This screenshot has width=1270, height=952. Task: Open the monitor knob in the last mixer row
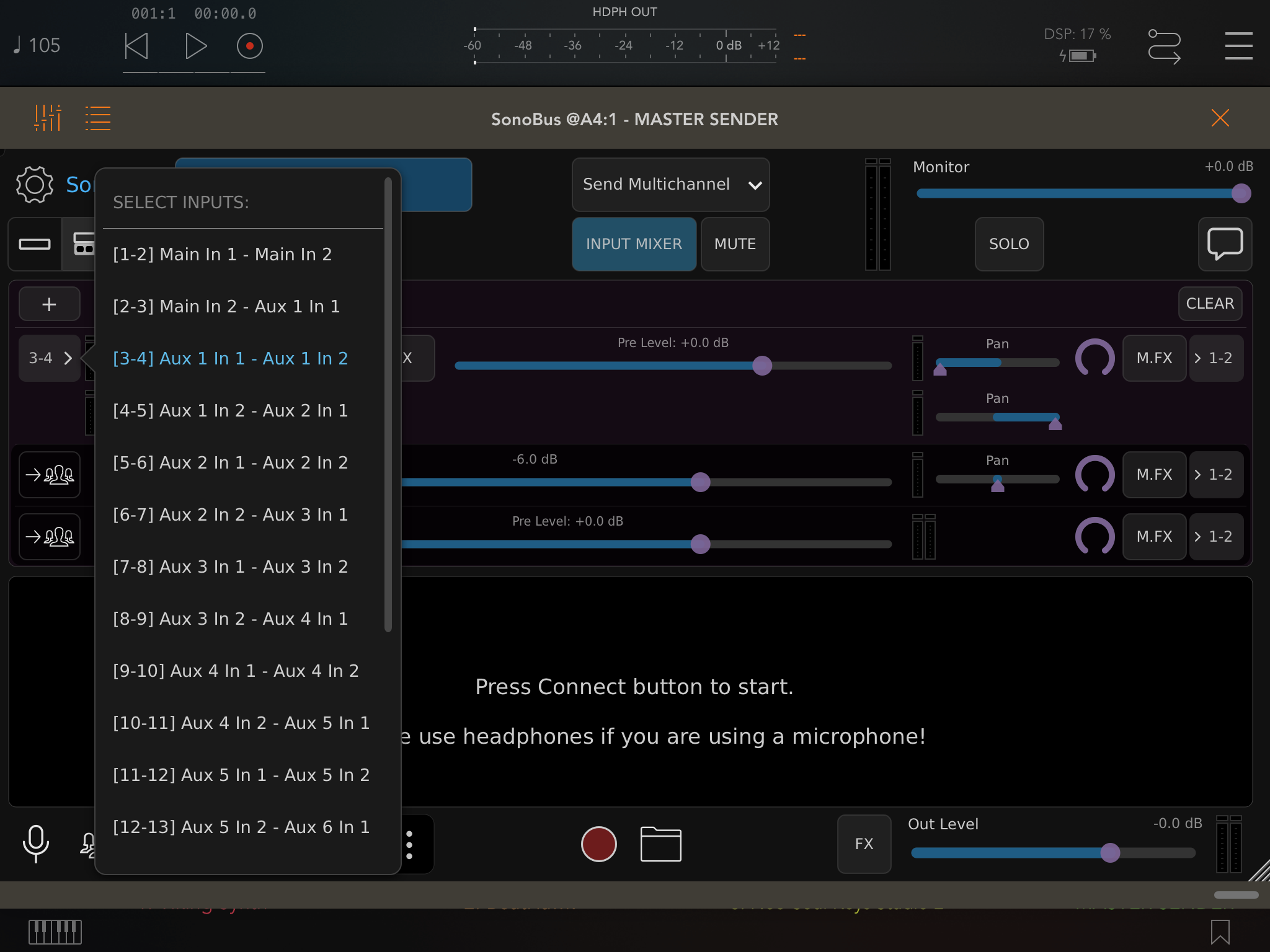[x=1095, y=537]
